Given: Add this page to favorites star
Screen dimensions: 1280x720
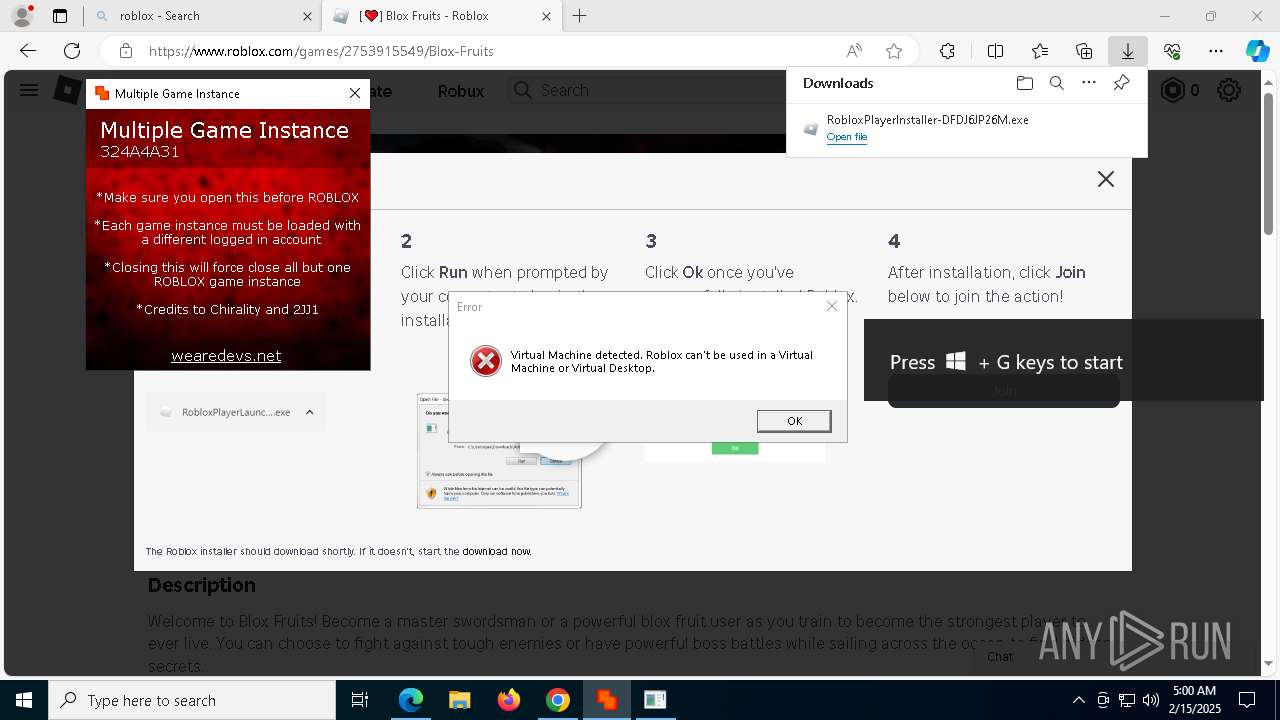Looking at the screenshot, I should [x=894, y=51].
